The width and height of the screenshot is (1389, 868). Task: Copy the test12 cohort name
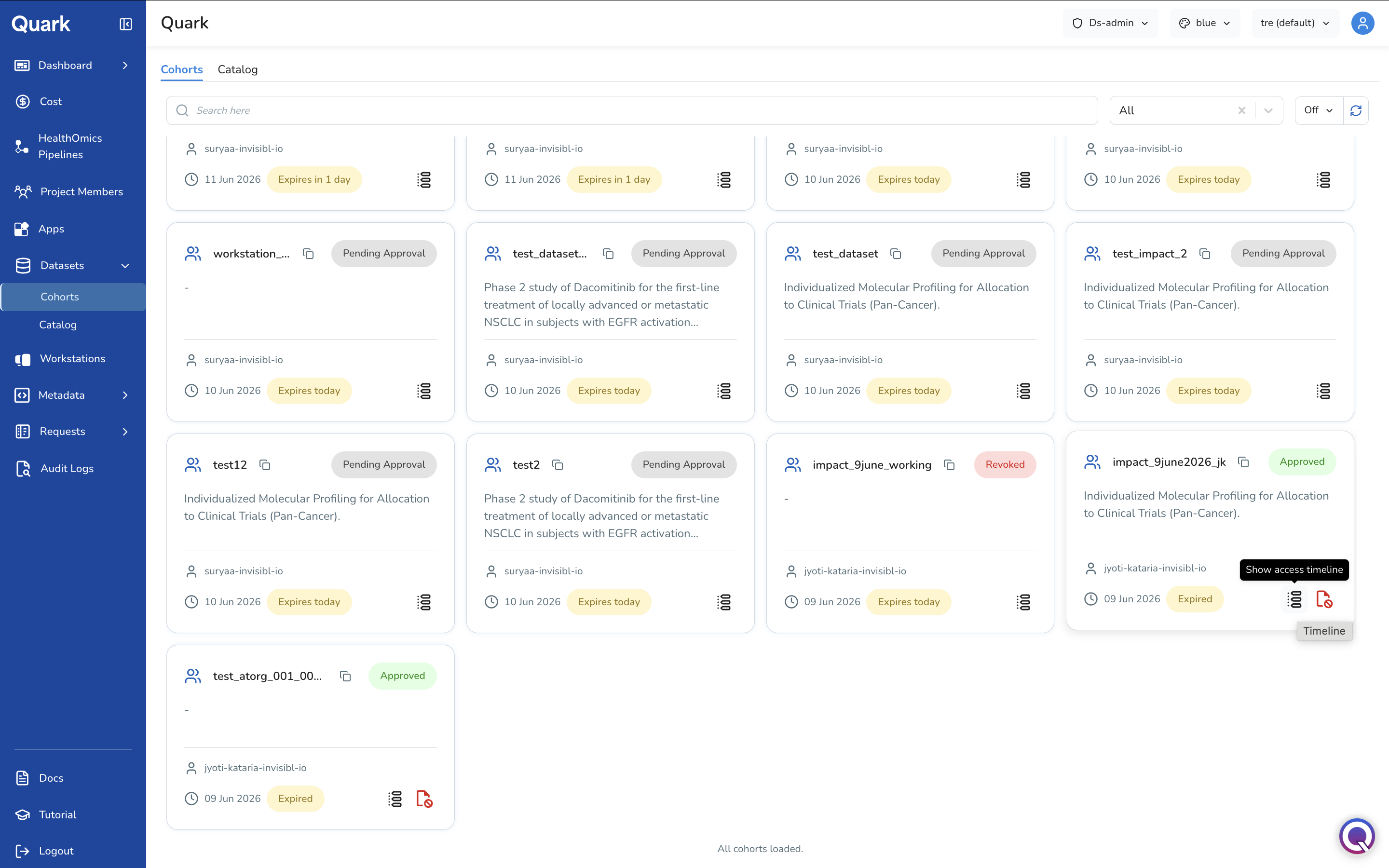coord(265,465)
